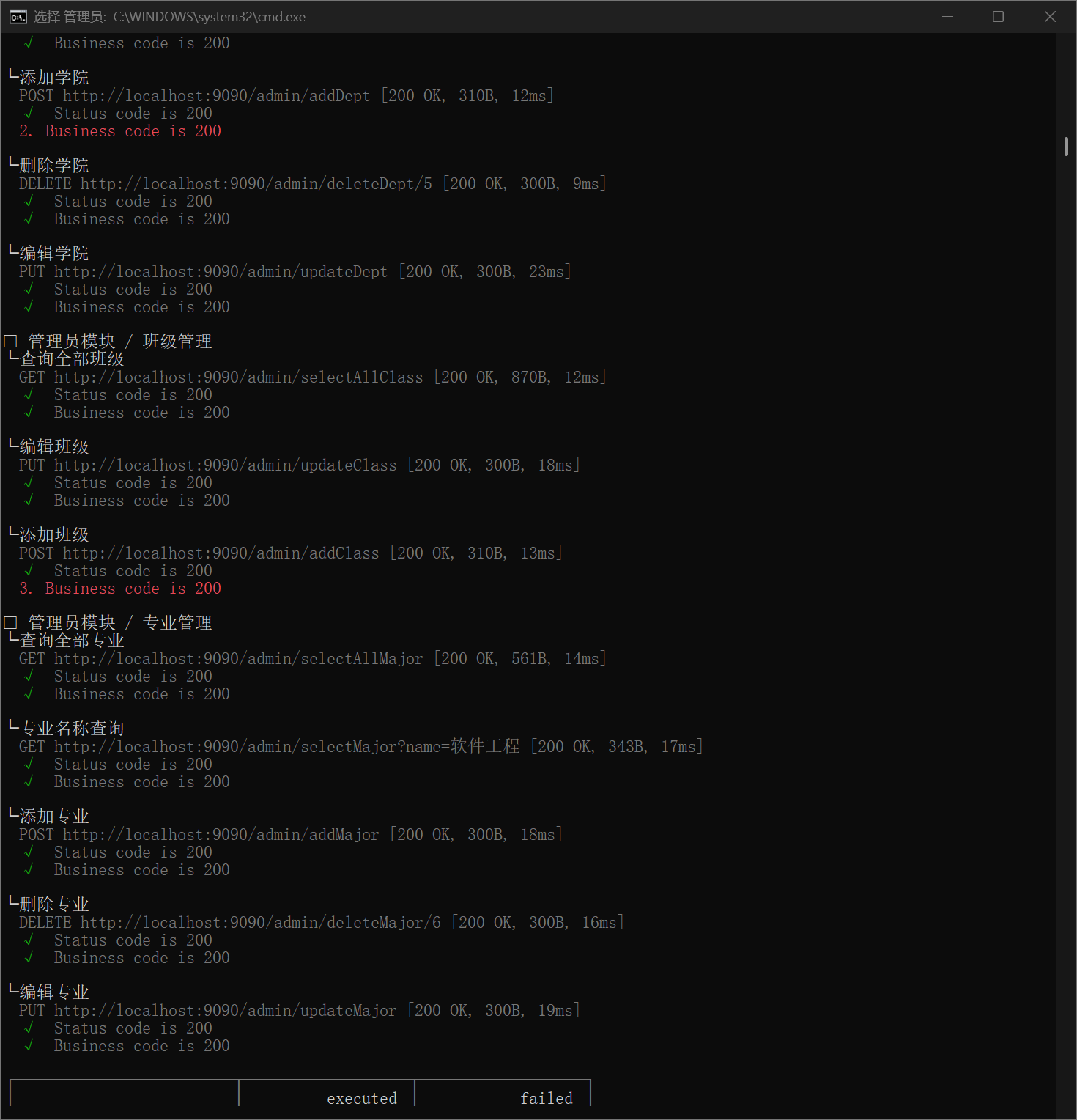Click failed assertion 3. Business code is 200
This screenshot has width=1077, height=1120.
pos(120,589)
